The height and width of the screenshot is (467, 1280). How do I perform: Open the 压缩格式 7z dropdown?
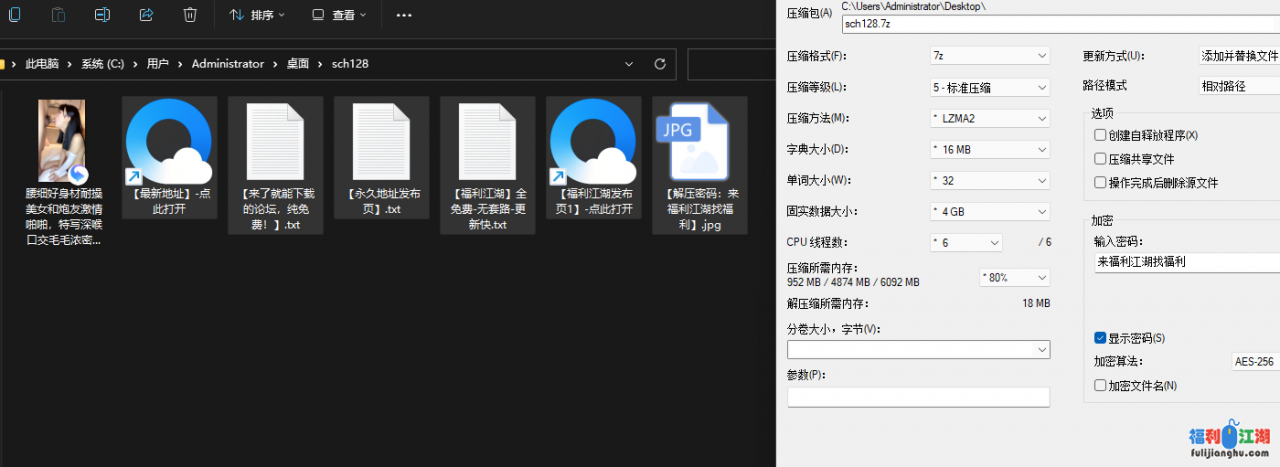[989, 56]
